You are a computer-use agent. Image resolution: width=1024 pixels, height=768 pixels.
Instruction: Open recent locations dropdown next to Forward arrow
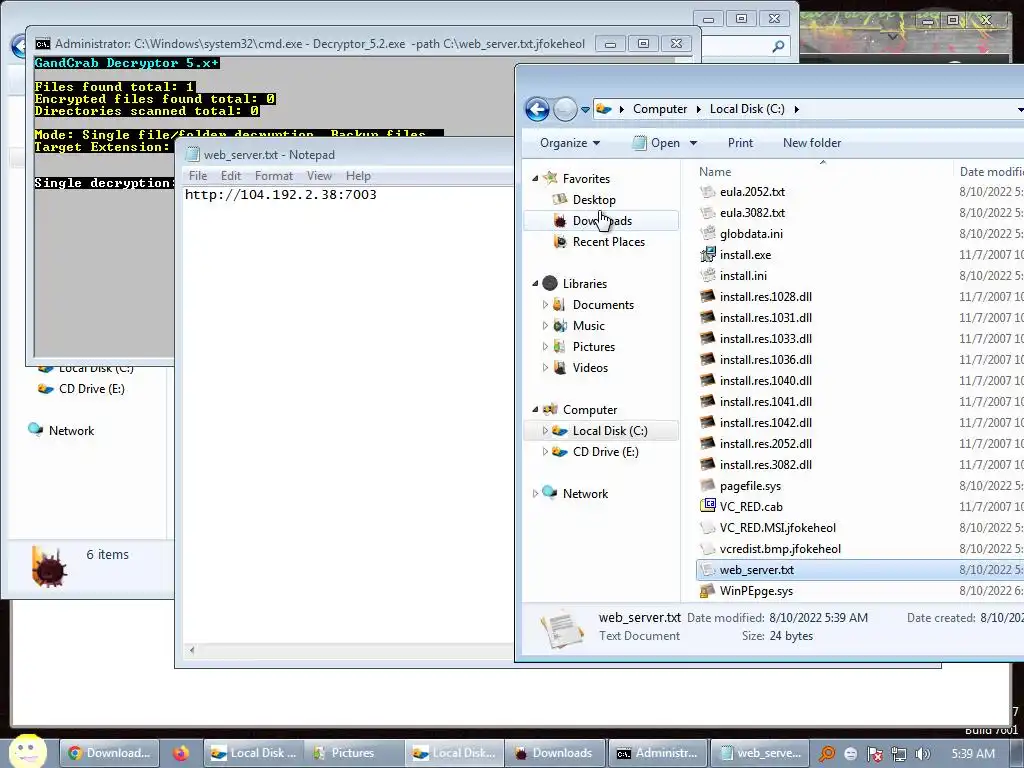click(585, 110)
